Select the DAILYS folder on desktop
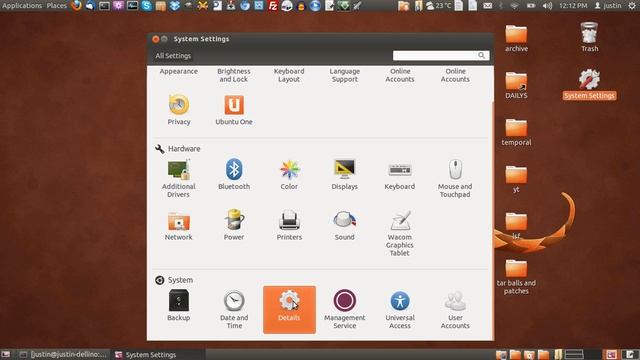This screenshot has width=640, height=360. (516, 85)
